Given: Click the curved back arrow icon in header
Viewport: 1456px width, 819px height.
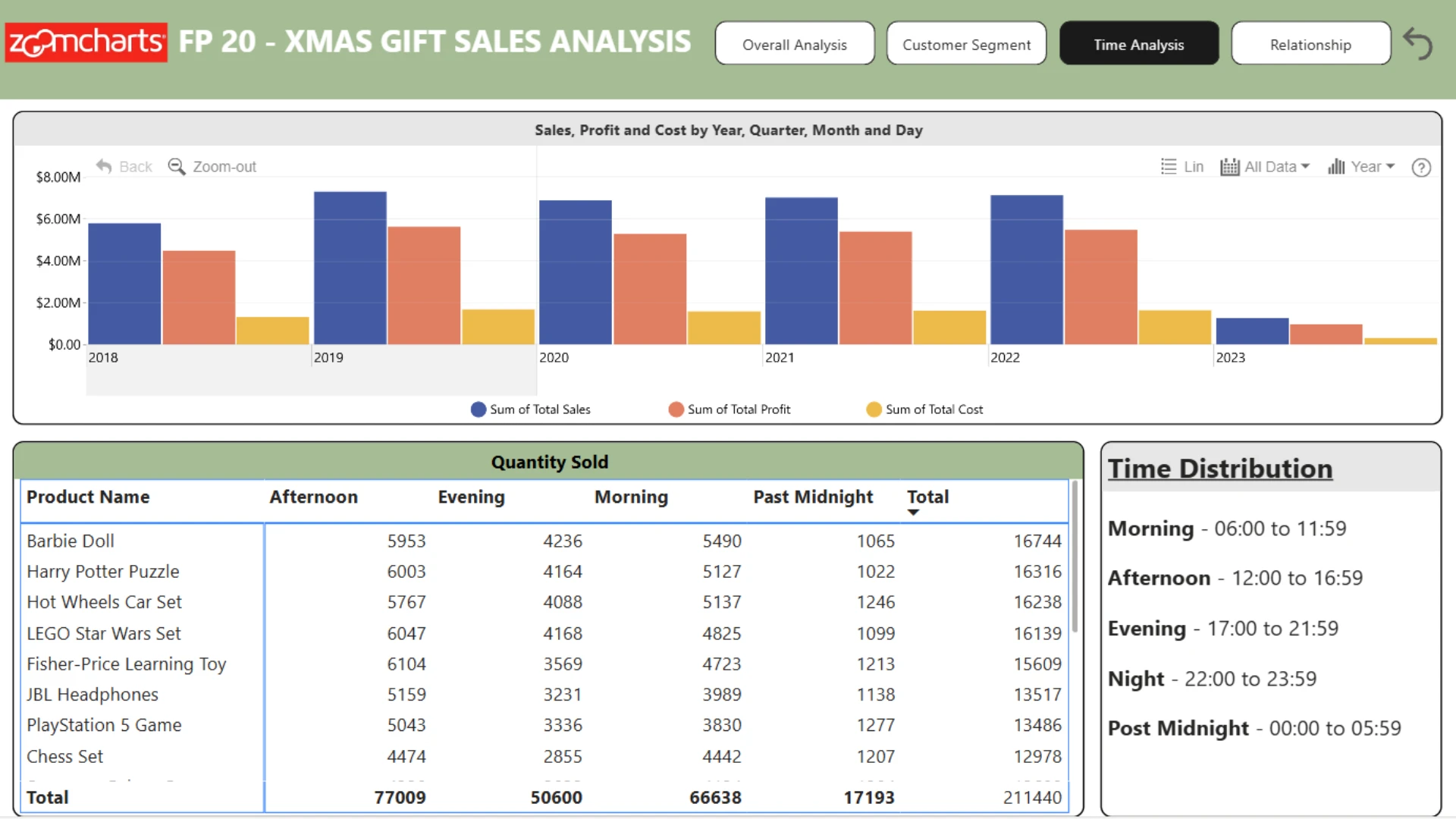Looking at the screenshot, I should 1417,43.
